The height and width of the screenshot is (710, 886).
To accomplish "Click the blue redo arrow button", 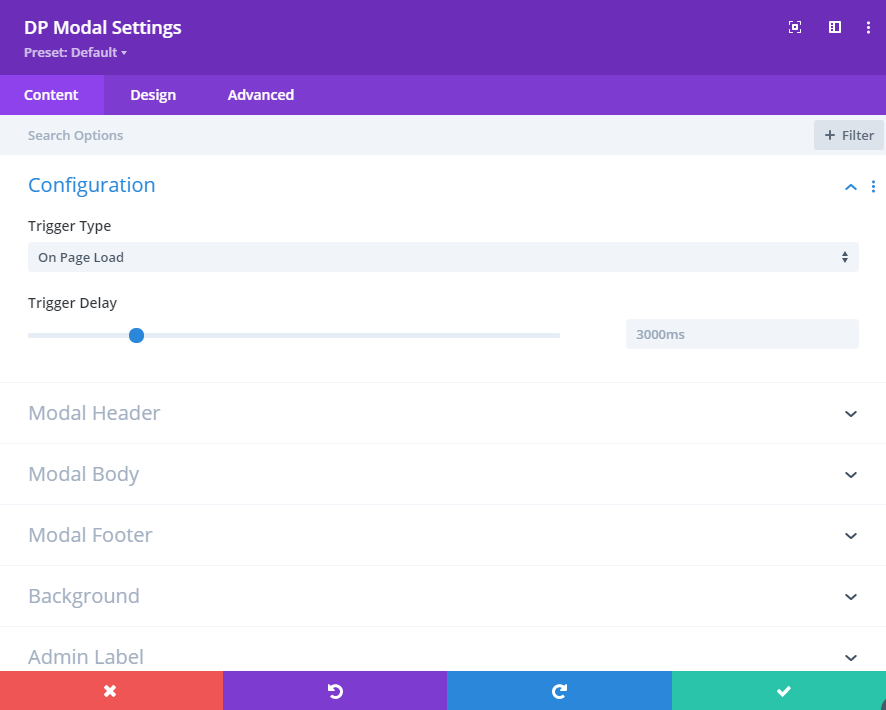I will tap(559, 691).
